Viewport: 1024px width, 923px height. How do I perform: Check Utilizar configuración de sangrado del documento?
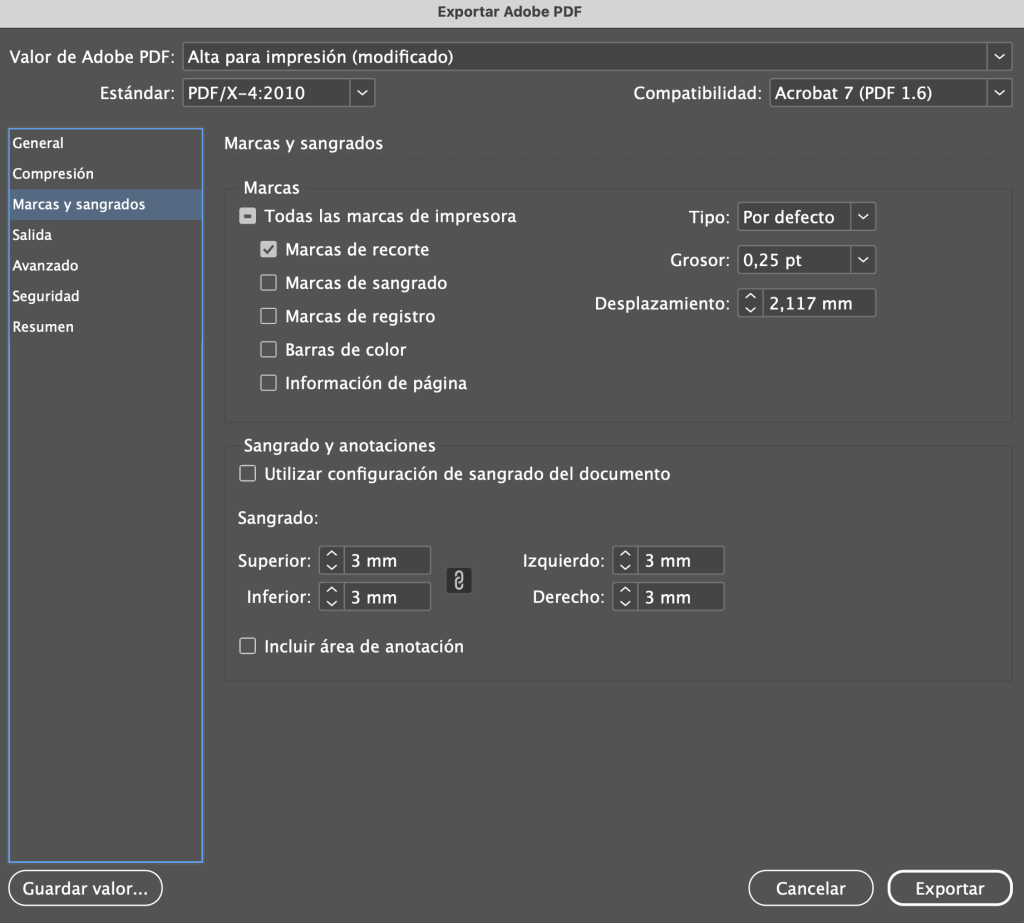(247, 474)
